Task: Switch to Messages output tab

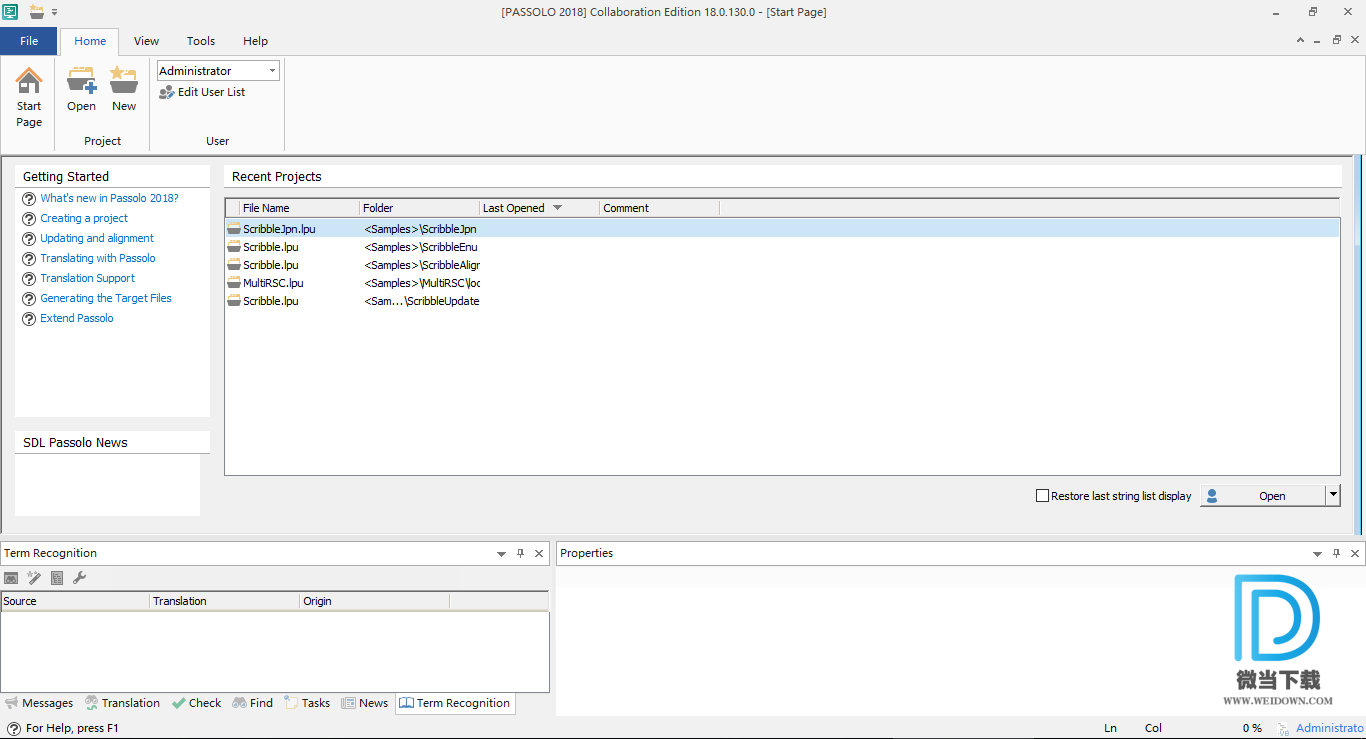Action: pos(39,703)
